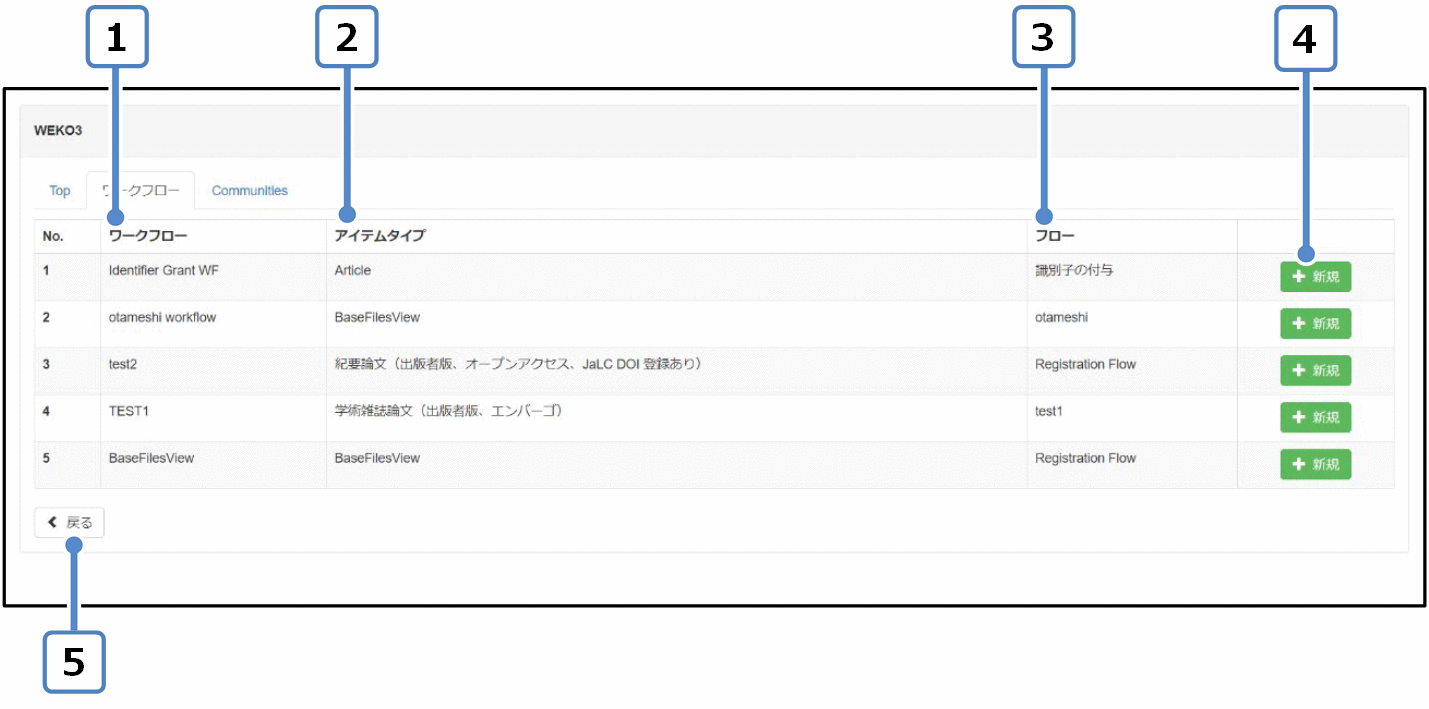Image resolution: width=1429 pixels, height=709 pixels.
Task: Click the 戻る back button
Action: [69, 523]
